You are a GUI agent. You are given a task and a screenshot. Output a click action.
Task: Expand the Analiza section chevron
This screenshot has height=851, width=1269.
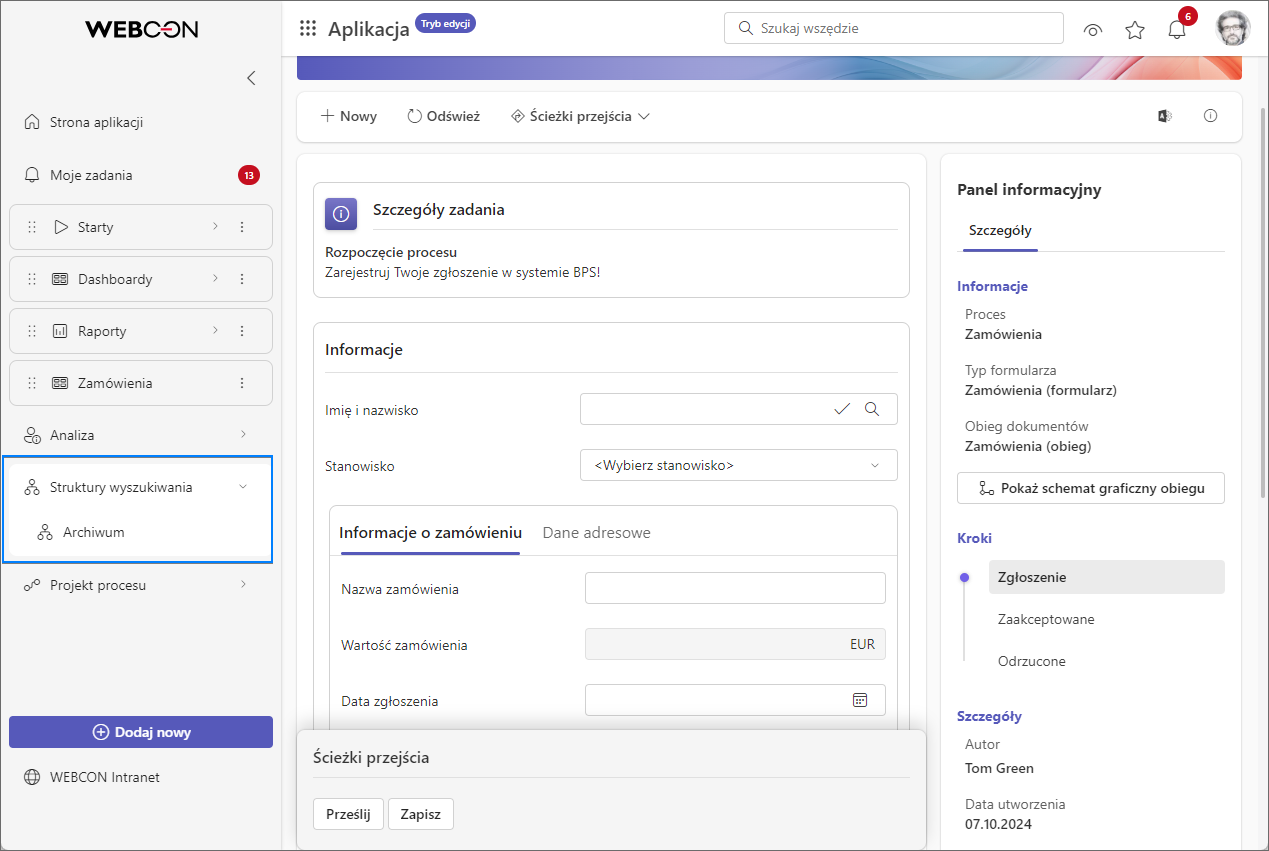coord(243,434)
